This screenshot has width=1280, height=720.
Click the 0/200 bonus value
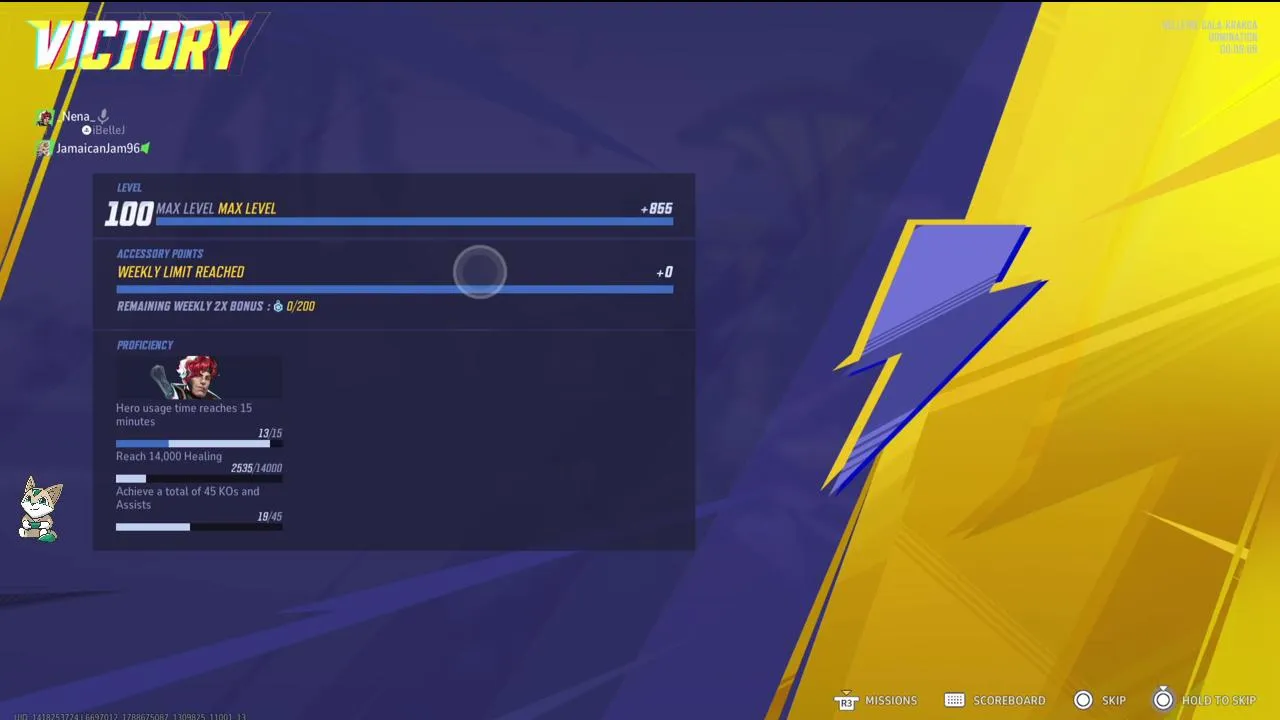300,306
